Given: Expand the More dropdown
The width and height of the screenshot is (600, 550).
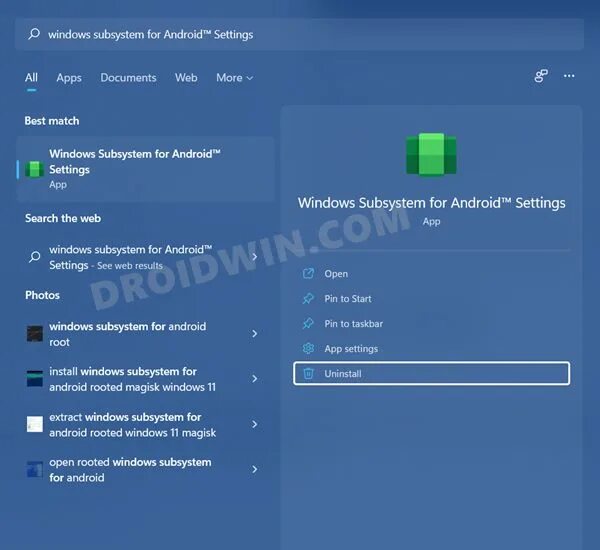Looking at the screenshot, I should pyautogui.click(x=235, y=78).
